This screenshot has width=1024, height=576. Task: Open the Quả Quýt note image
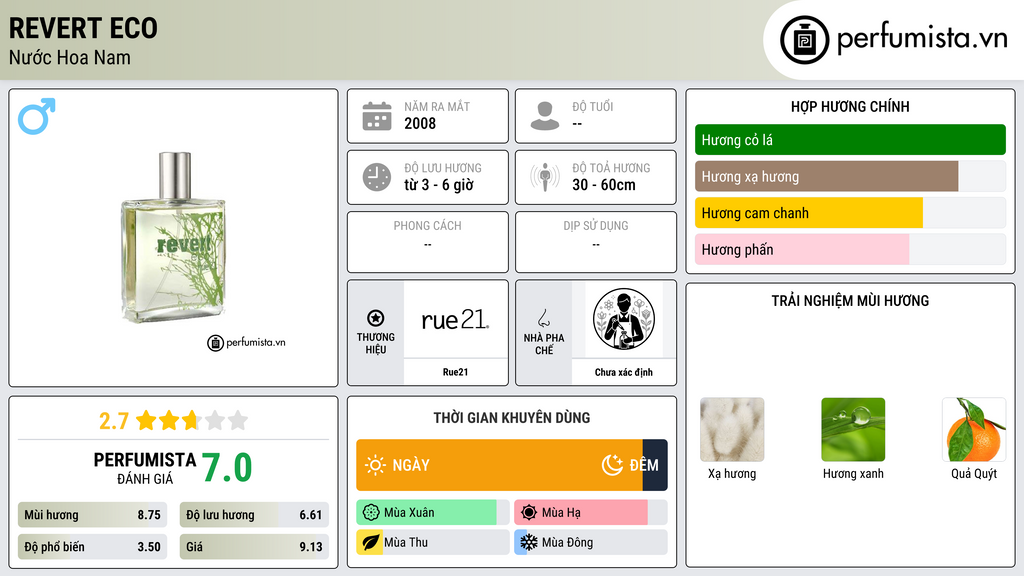coord(974,429)
